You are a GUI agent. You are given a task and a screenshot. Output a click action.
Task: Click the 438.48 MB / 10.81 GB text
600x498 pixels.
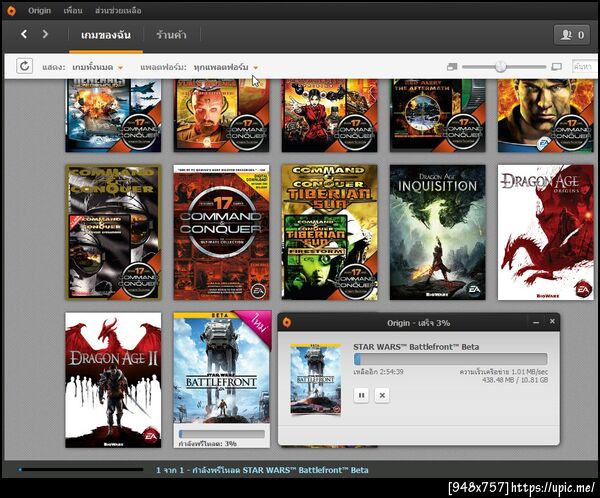pyautogui.click(x=515, y=380)
